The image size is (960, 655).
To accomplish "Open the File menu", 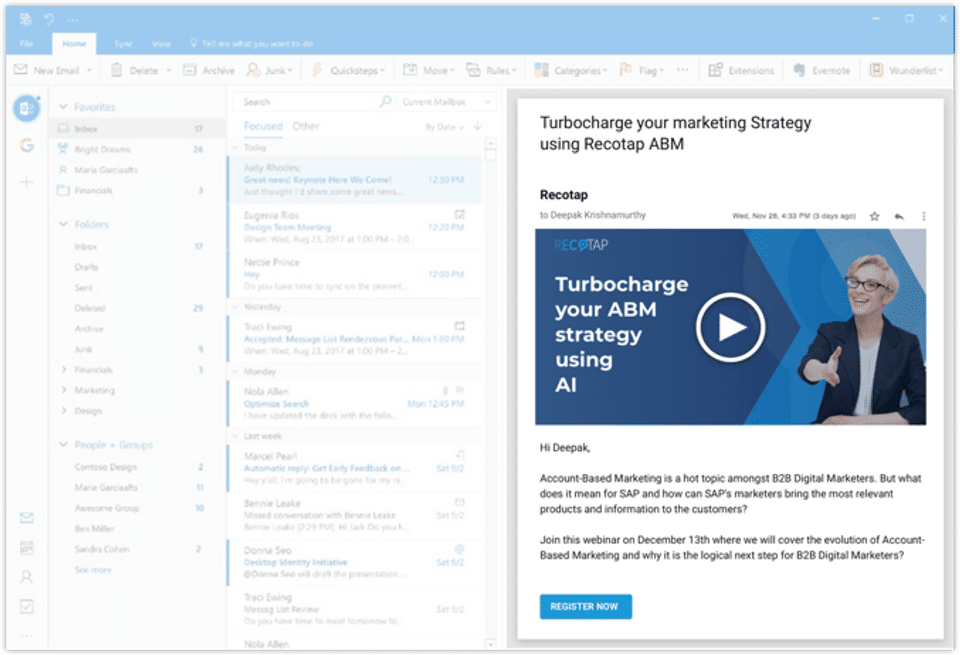I will point(26,43).
